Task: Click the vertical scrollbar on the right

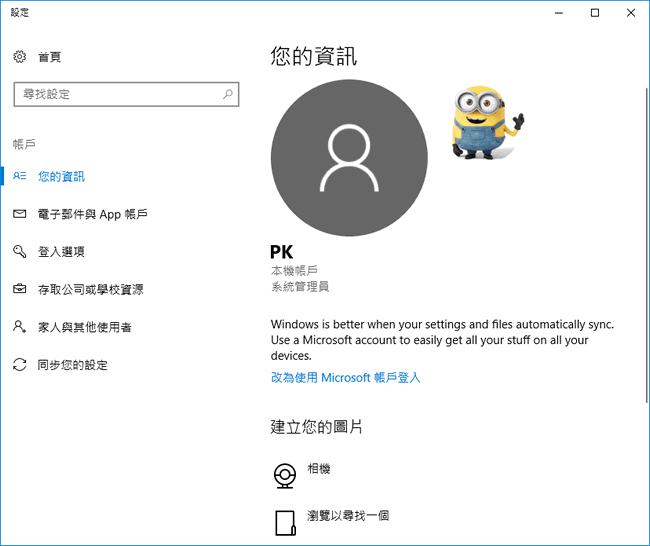Action: pos(646,245)
